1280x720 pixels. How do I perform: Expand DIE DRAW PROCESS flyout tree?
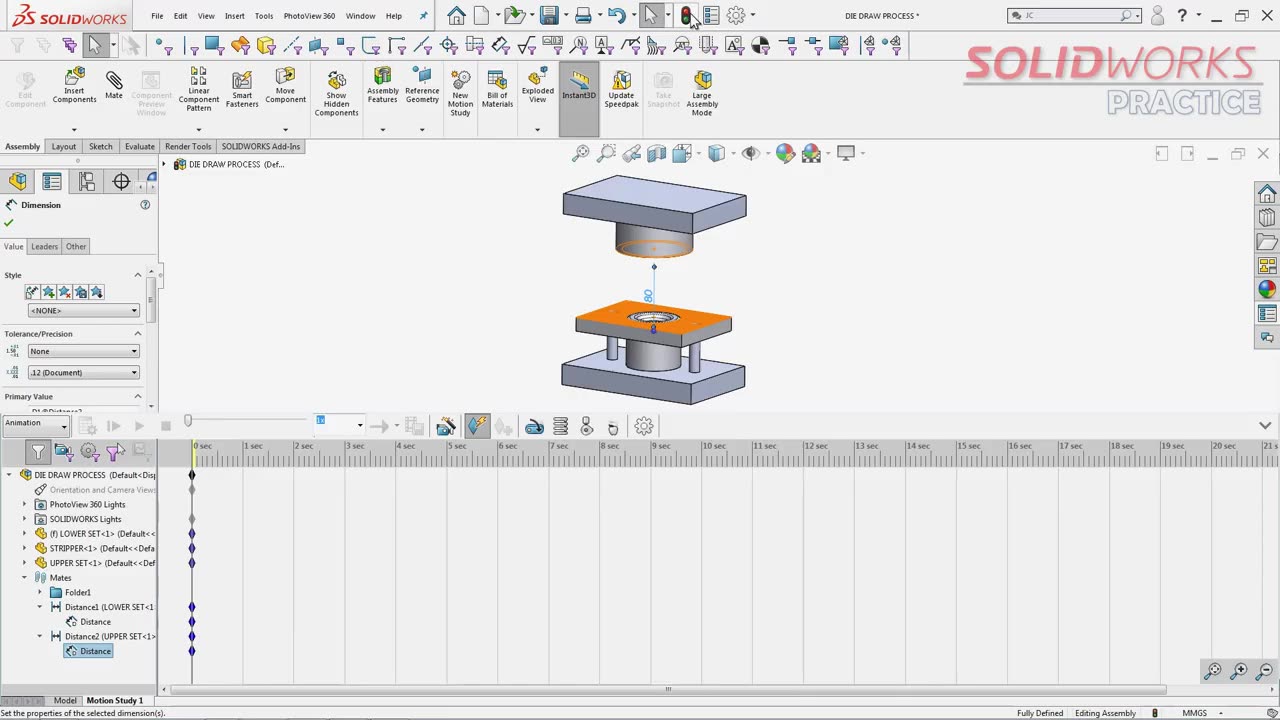click(x=166, y=164)
